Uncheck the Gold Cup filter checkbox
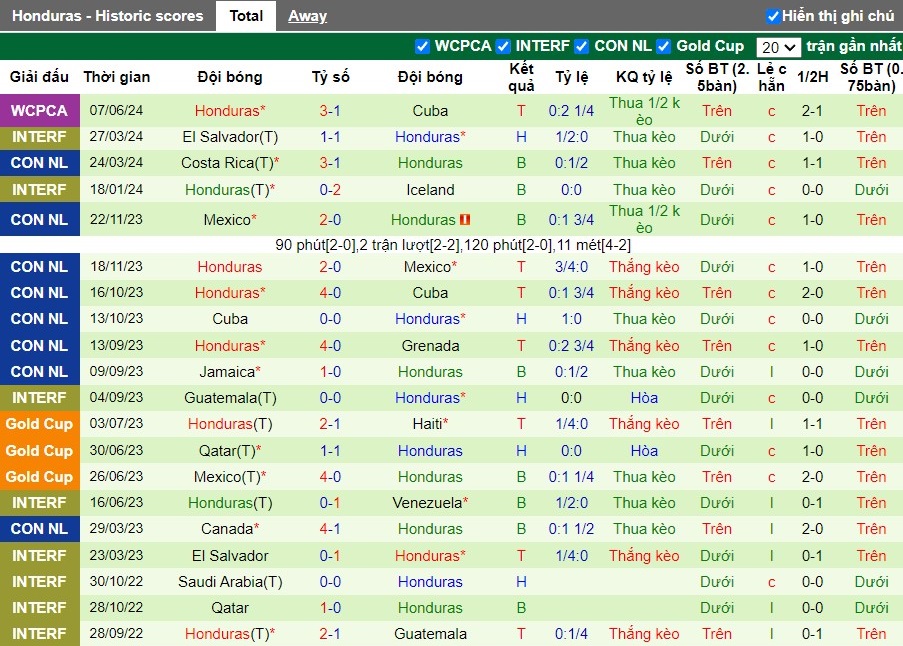Image resolution: width=903 pixels, height=646 pixels. 663,46
